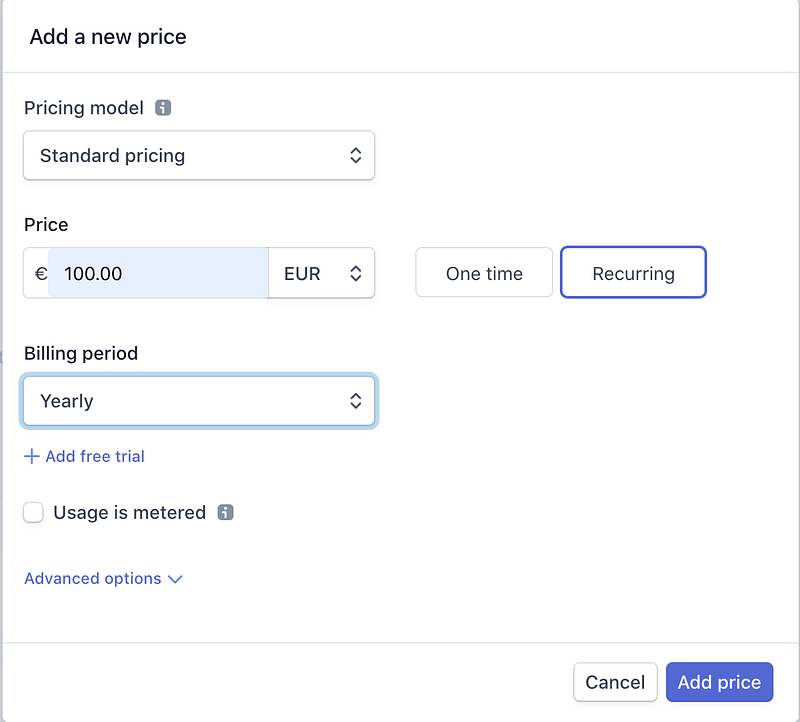Click the plus icon beside Add free trial
Viewport: 800px width, 722px height.
coord(32,456)
